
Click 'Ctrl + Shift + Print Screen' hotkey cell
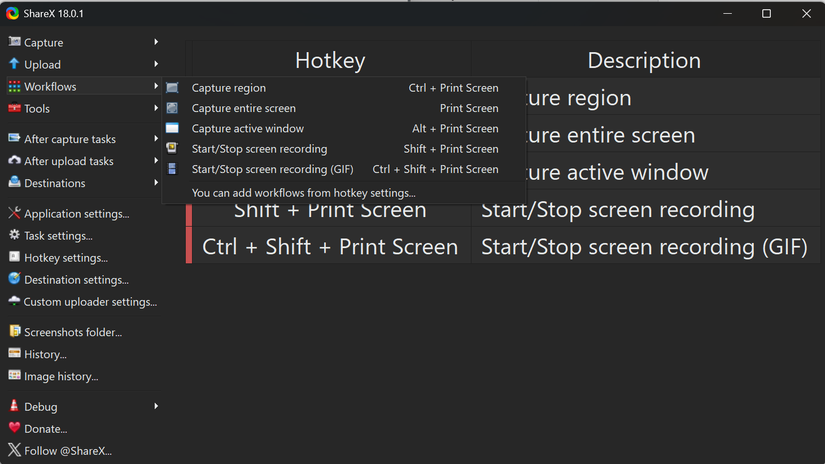coord(330,247)
